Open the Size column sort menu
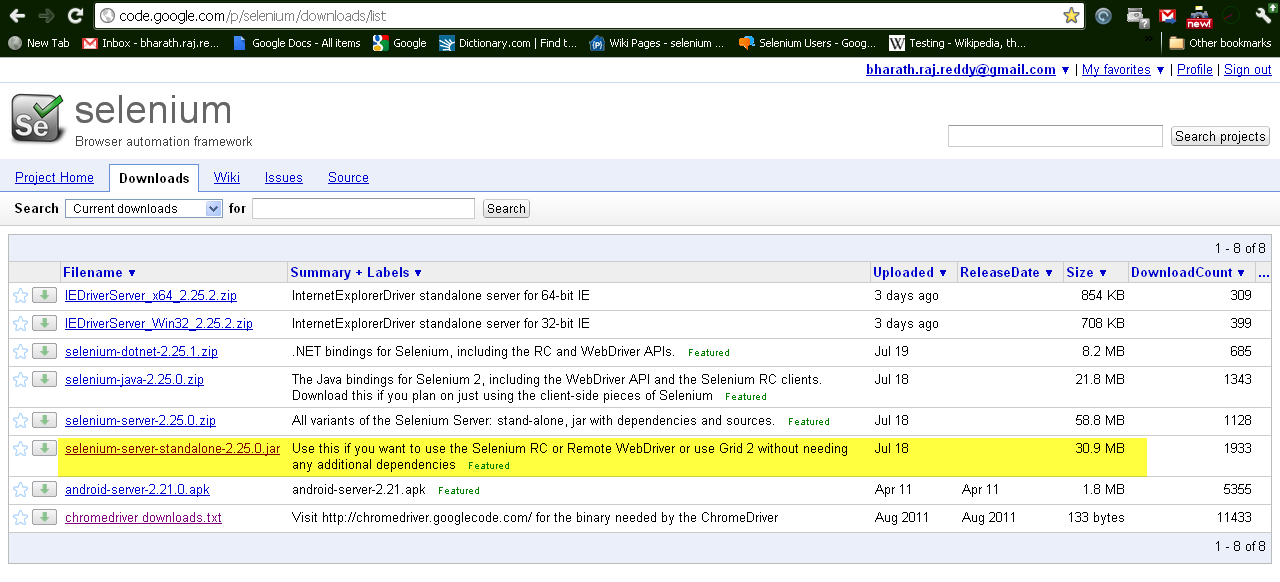 pyautogui.click(x=1087, y=272)
